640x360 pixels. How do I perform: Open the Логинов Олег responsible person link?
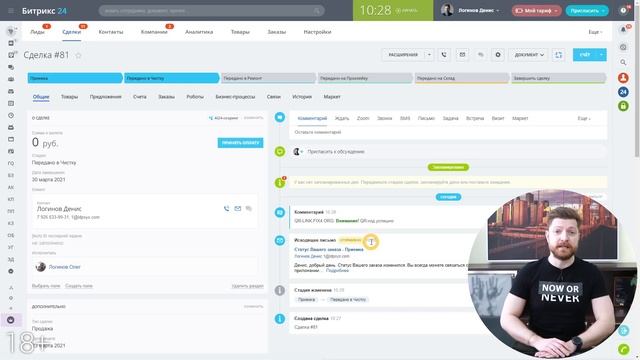coord(64,267)
